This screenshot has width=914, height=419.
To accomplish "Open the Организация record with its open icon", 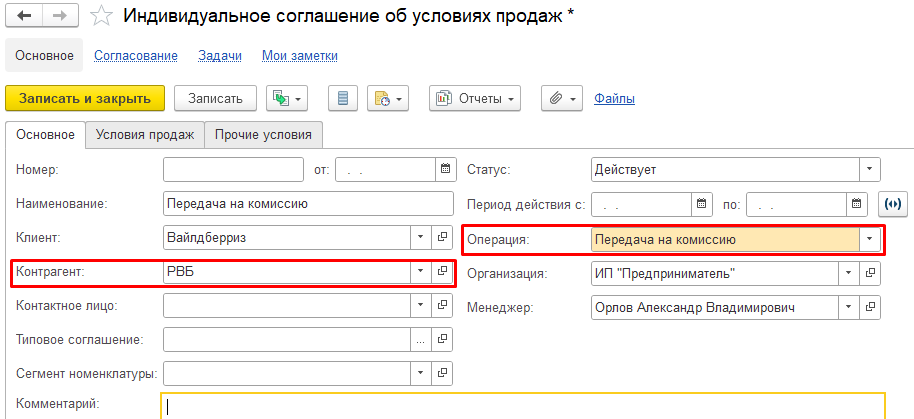I will click(870, 273).
